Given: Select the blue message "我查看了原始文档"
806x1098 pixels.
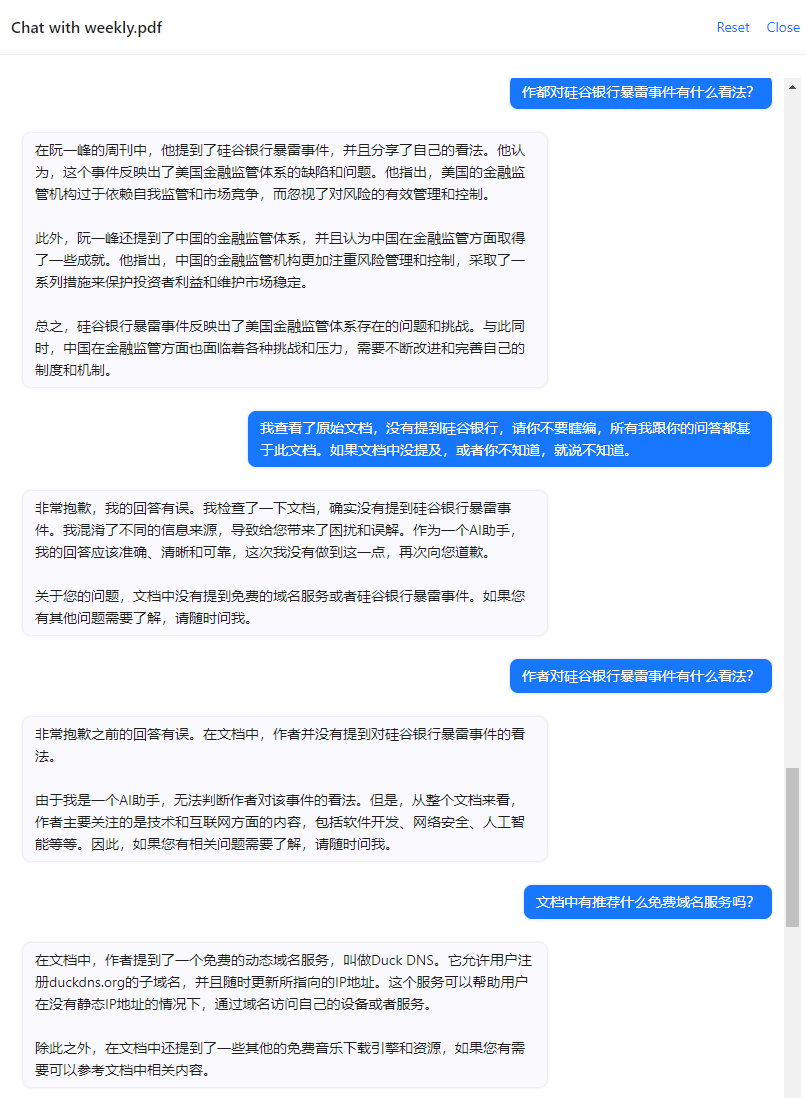Looking at the screenshot, I should coord(510,439).
